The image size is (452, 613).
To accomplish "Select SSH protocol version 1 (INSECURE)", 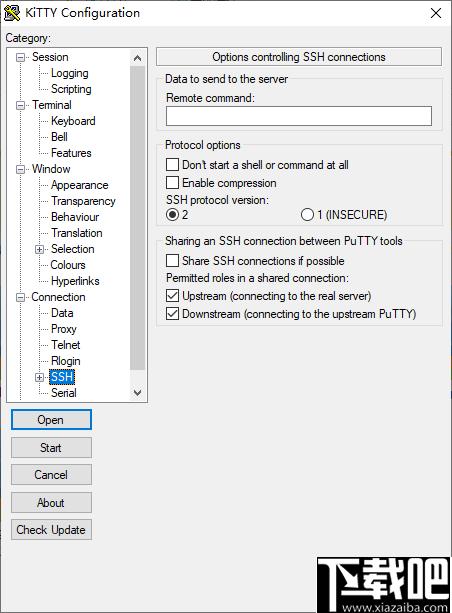I will pyautogui.click(x=307, y=214).
